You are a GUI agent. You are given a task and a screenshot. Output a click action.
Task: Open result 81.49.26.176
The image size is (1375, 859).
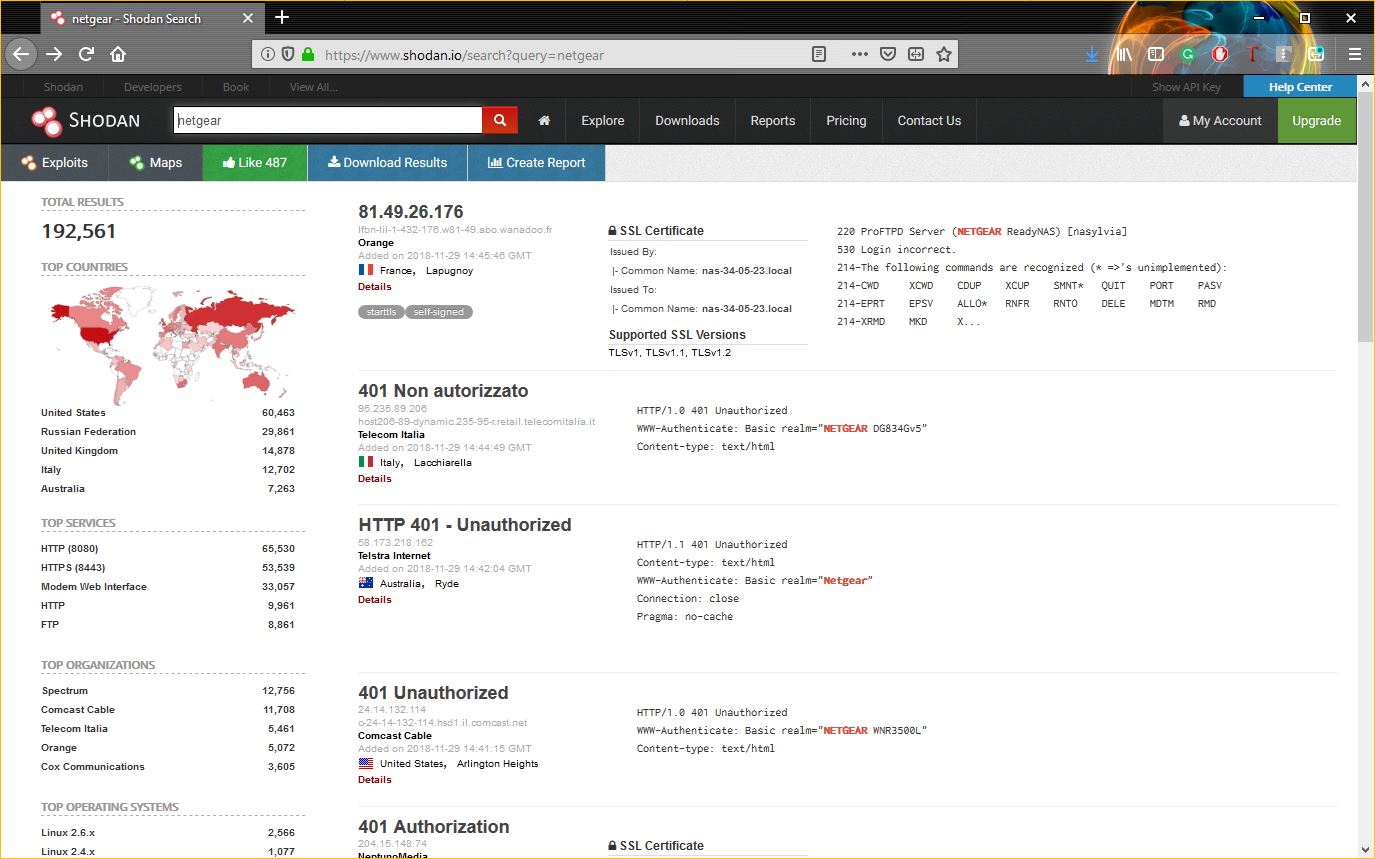point(411,212)
